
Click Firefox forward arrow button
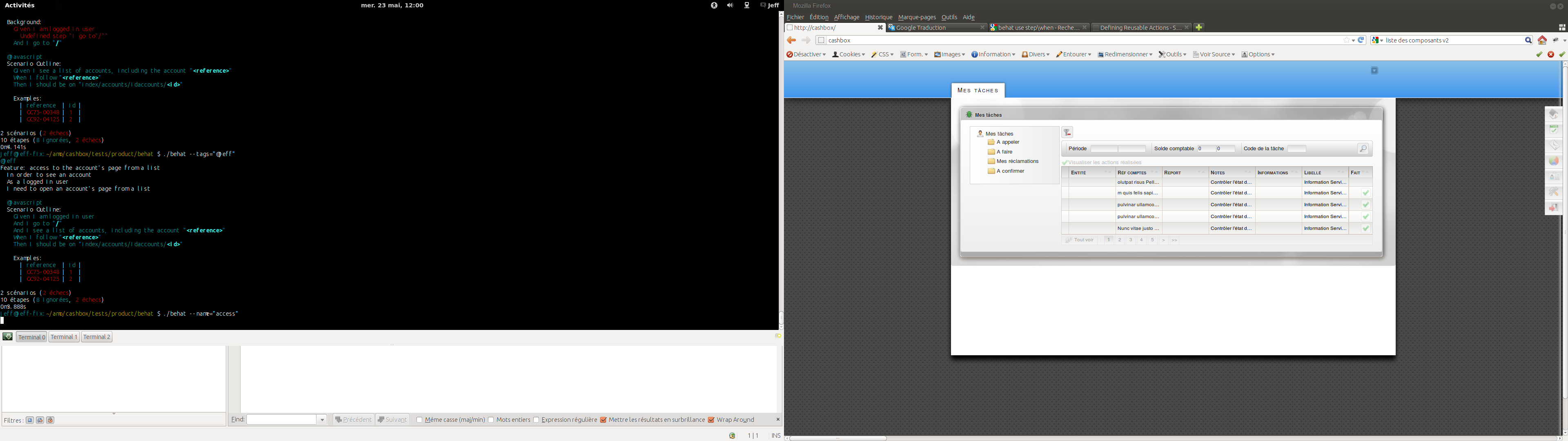click(x=806, y=41)
